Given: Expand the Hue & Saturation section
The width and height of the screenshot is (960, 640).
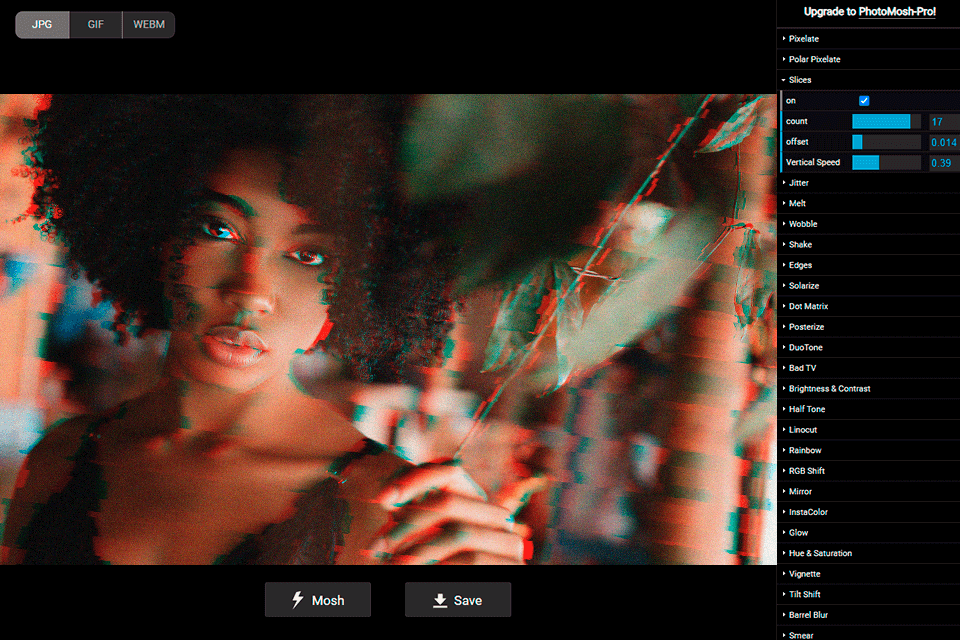Looking at the screenshot, I should click(868, 553).
